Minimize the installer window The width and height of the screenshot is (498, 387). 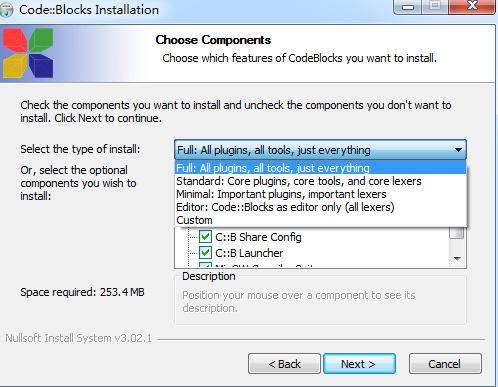408,7
